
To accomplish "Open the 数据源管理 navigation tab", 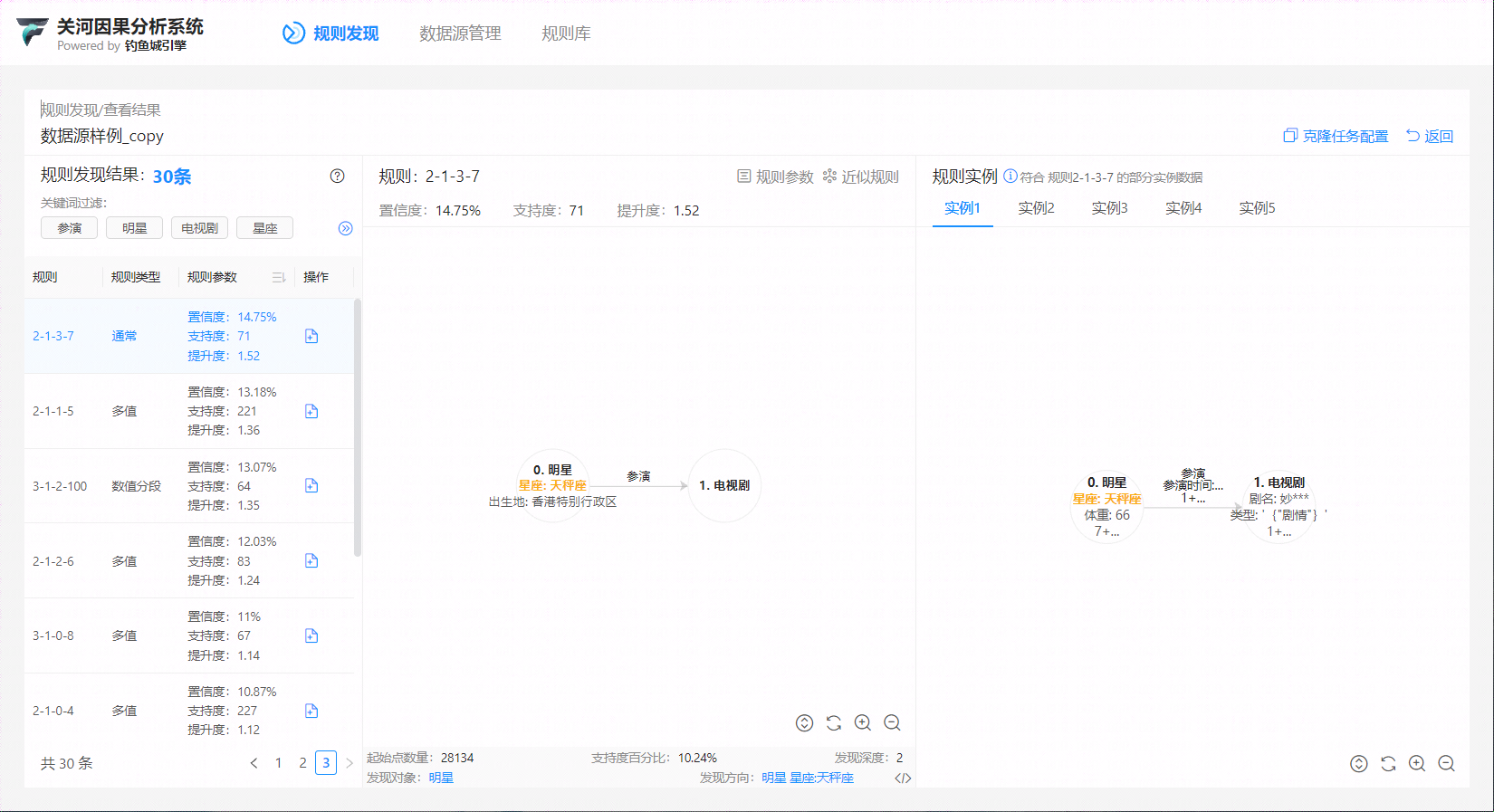I will tap(460, 33).
